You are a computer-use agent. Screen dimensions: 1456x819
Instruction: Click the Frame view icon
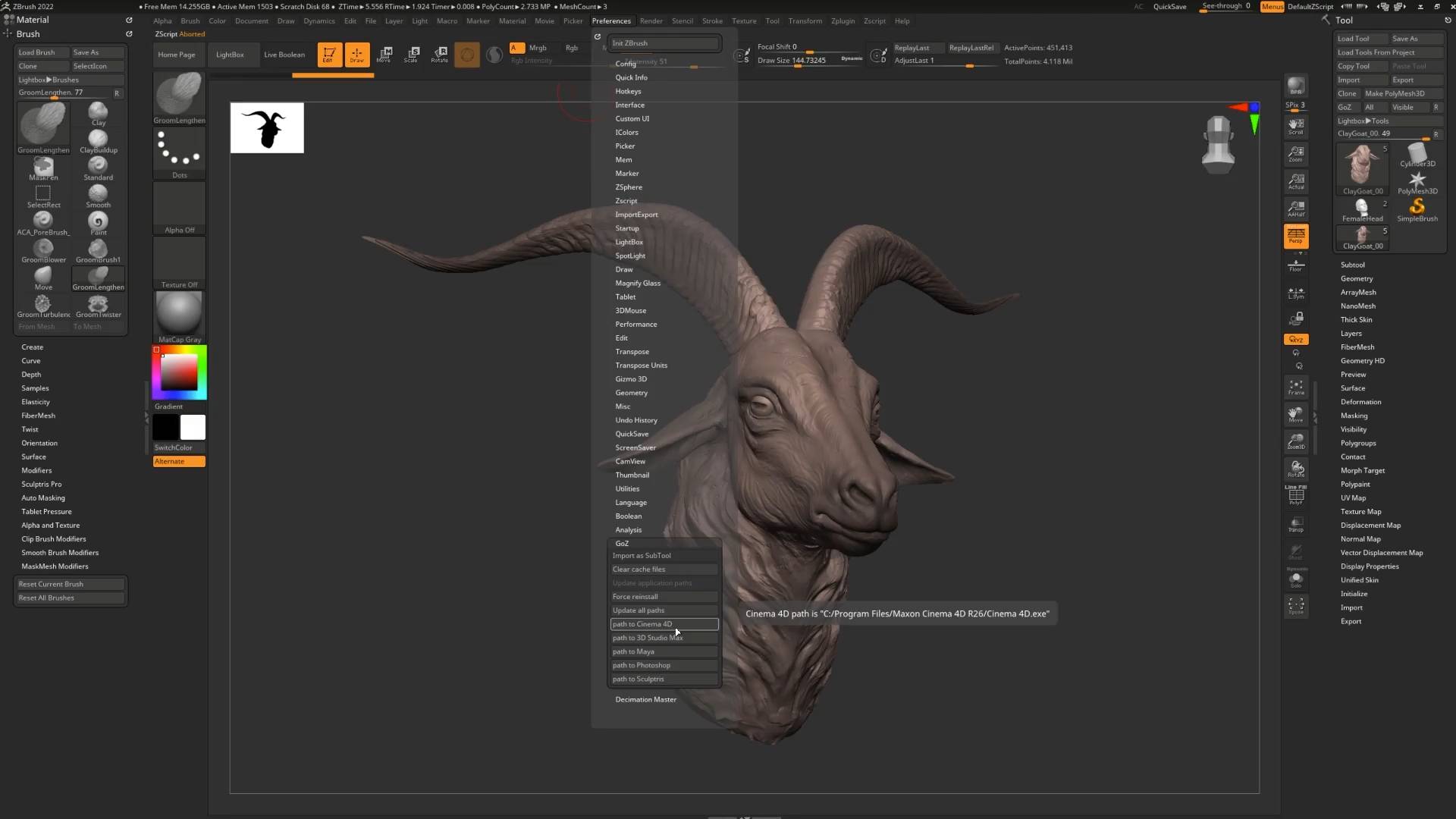point(1295,387)
